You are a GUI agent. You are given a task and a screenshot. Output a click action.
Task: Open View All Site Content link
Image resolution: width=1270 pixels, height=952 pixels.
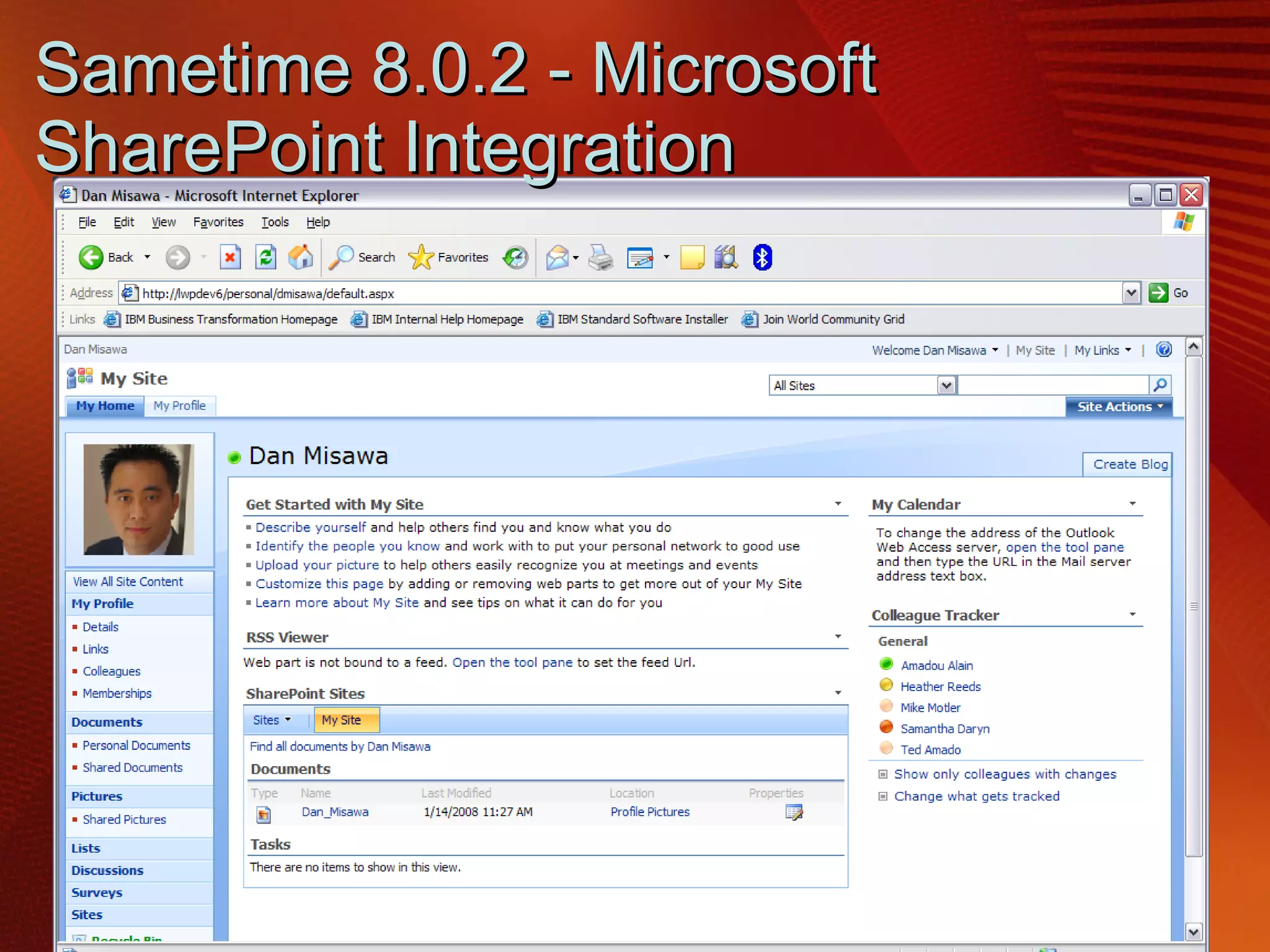[x=128, y=582]
